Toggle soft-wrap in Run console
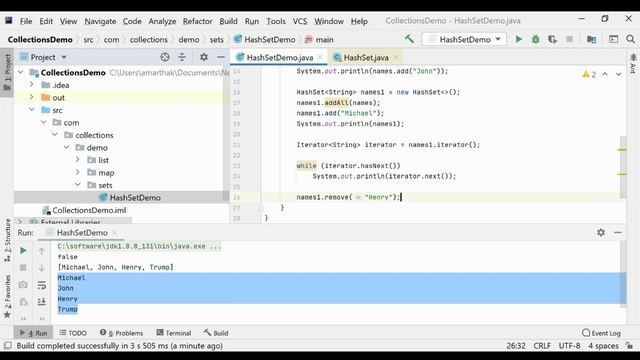 42,285
